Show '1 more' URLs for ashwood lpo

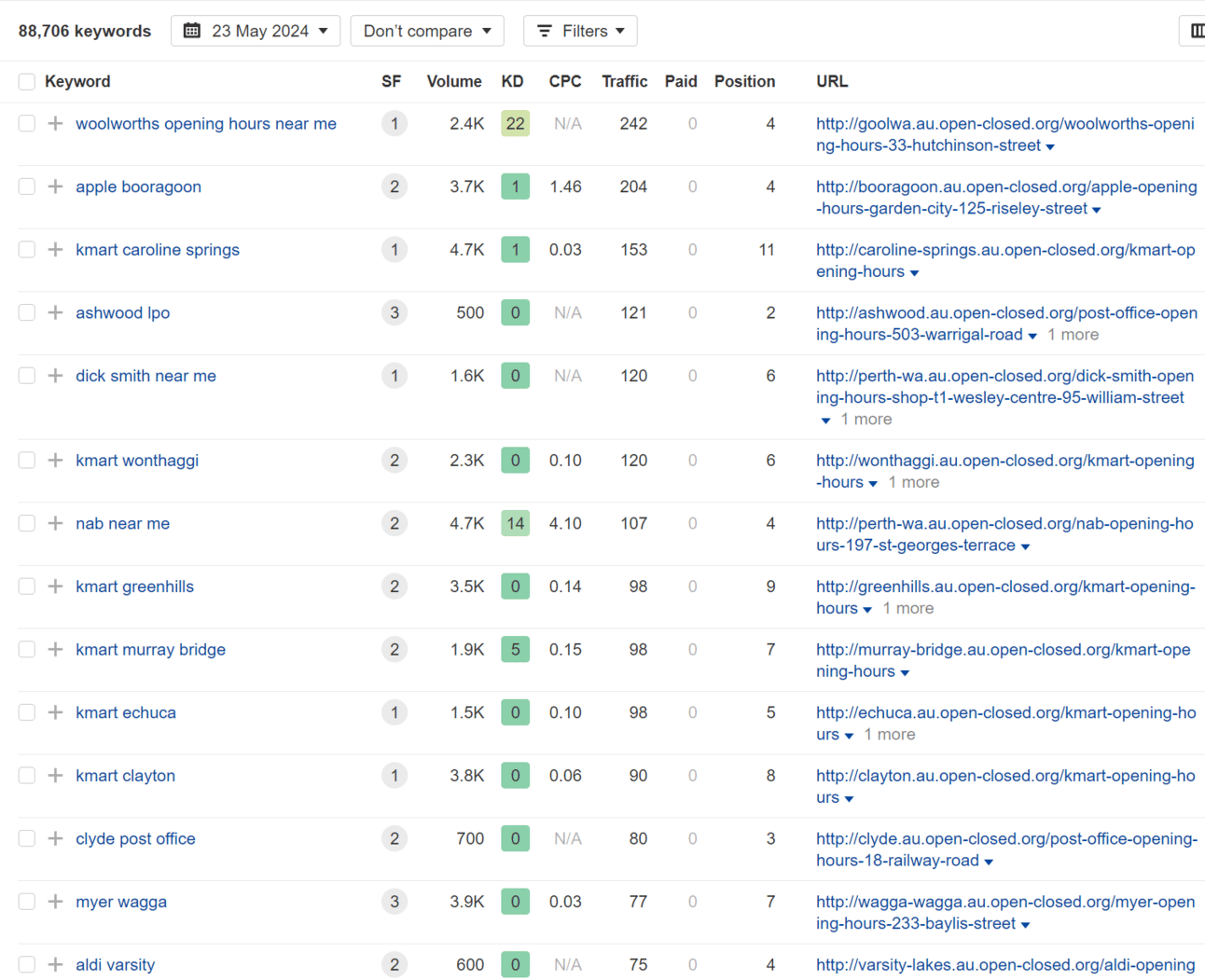[x=1073, y=335]
